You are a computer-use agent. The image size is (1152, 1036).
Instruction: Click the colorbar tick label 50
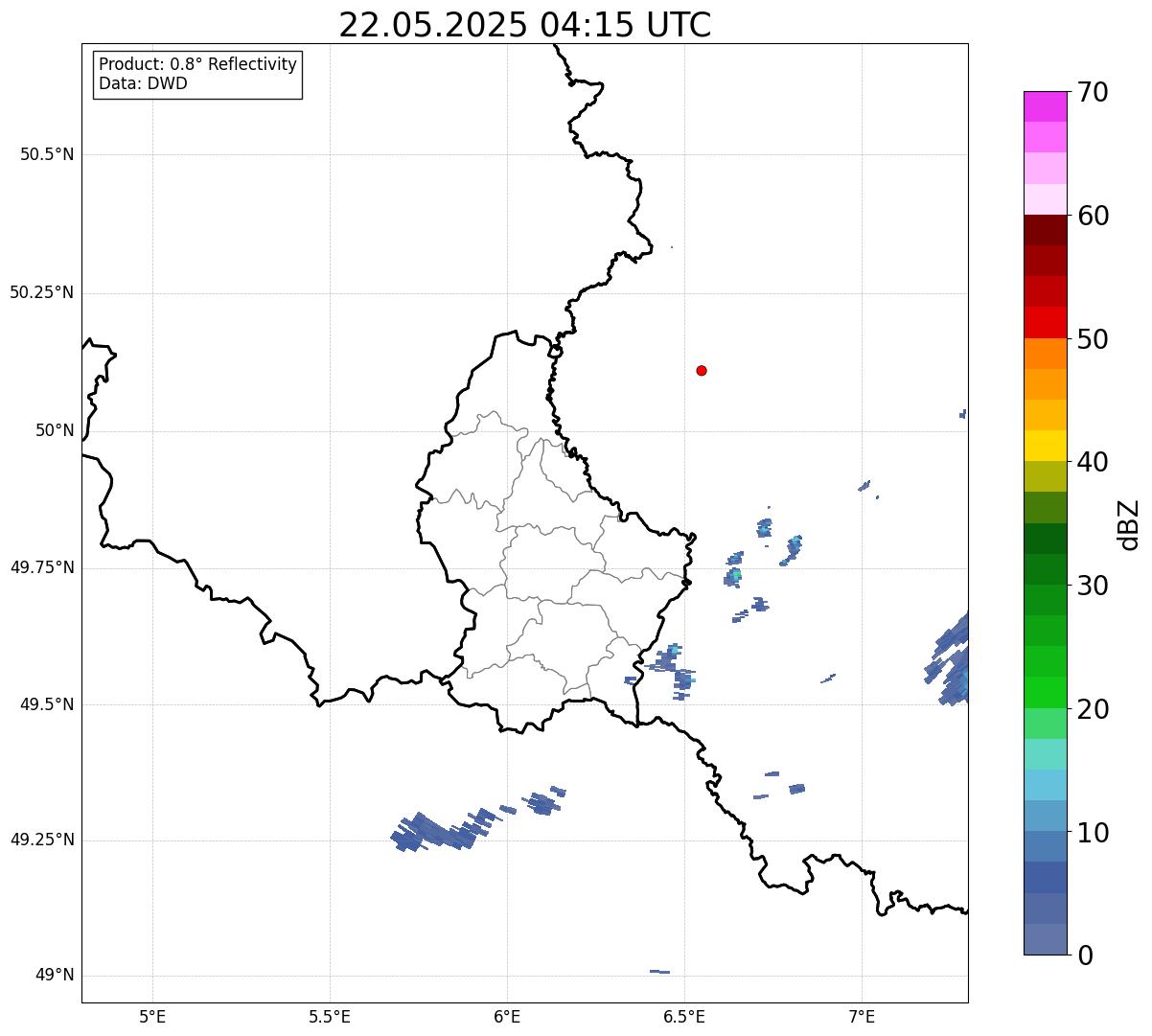[x=1093, y=339]
